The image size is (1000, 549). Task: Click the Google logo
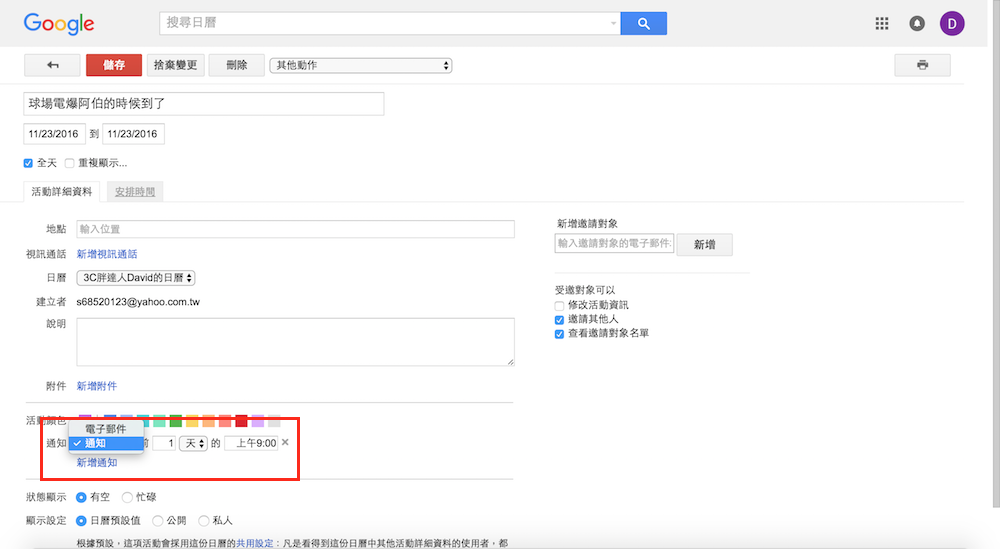click(59, 24)
